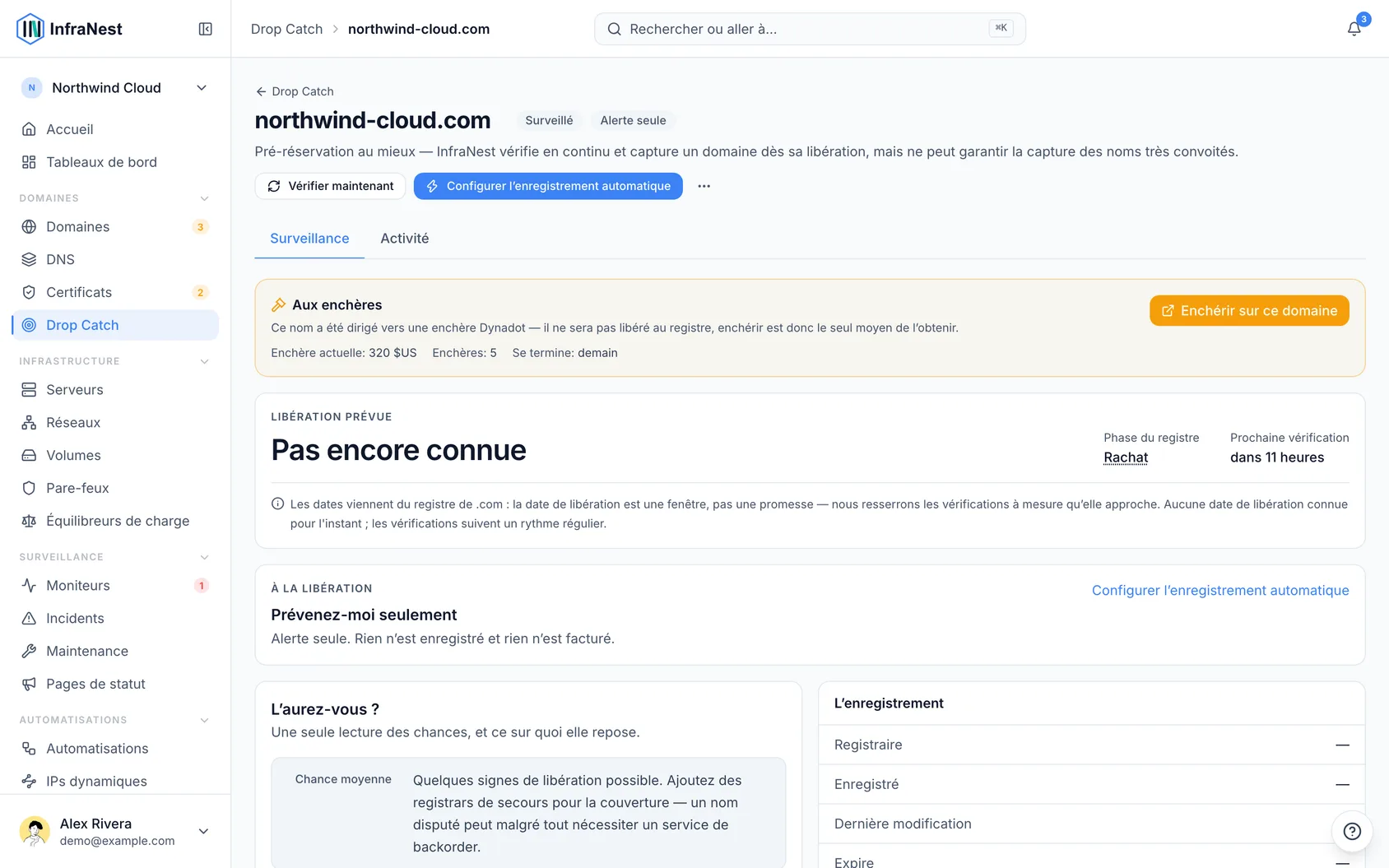This screenshot has height=868, width=1389.
Task: Open the notifications bell
Action: (x=1354, y=29)
